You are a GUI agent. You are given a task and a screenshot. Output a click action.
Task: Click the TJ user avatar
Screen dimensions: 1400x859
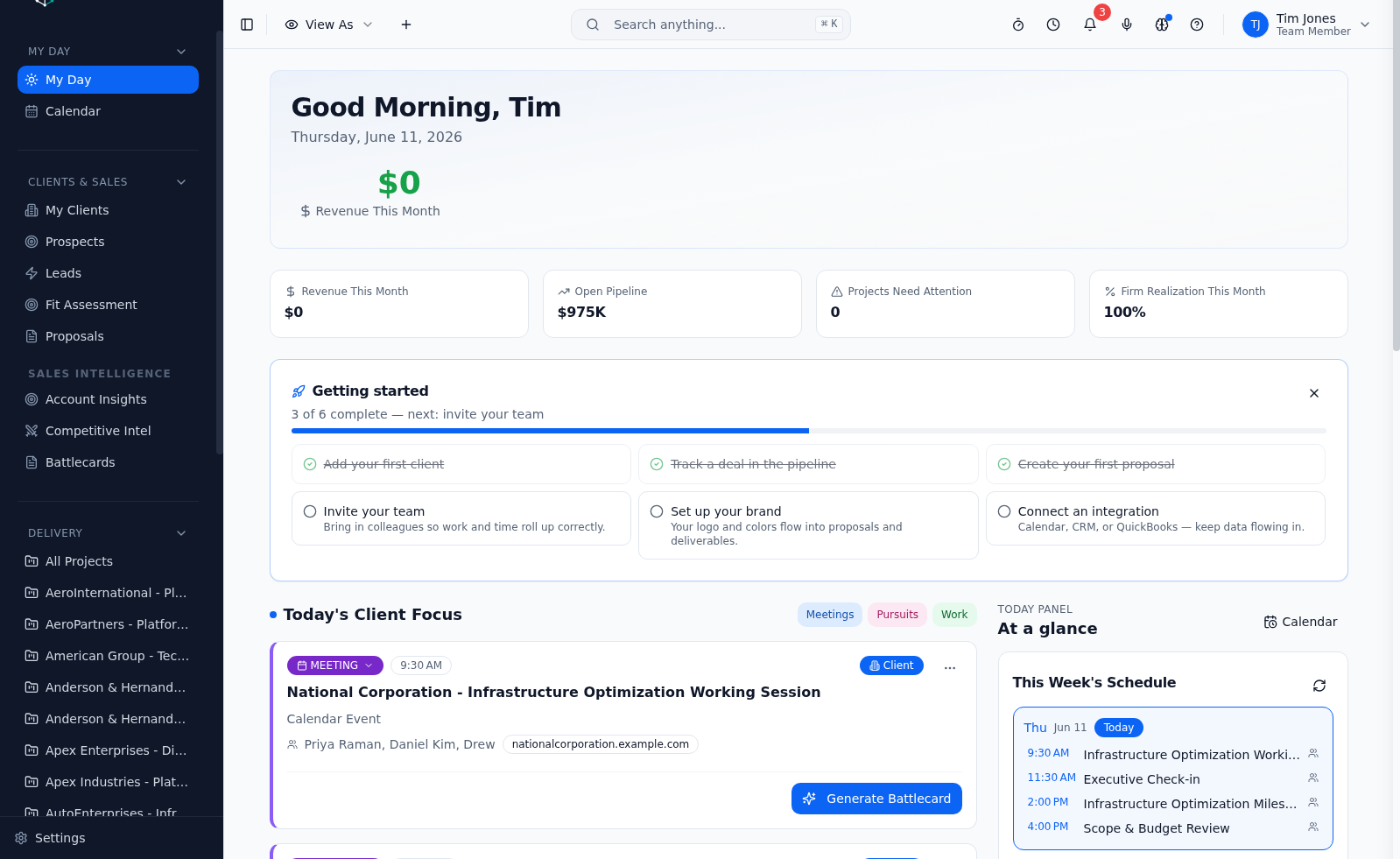click(x=1255, y=25)
